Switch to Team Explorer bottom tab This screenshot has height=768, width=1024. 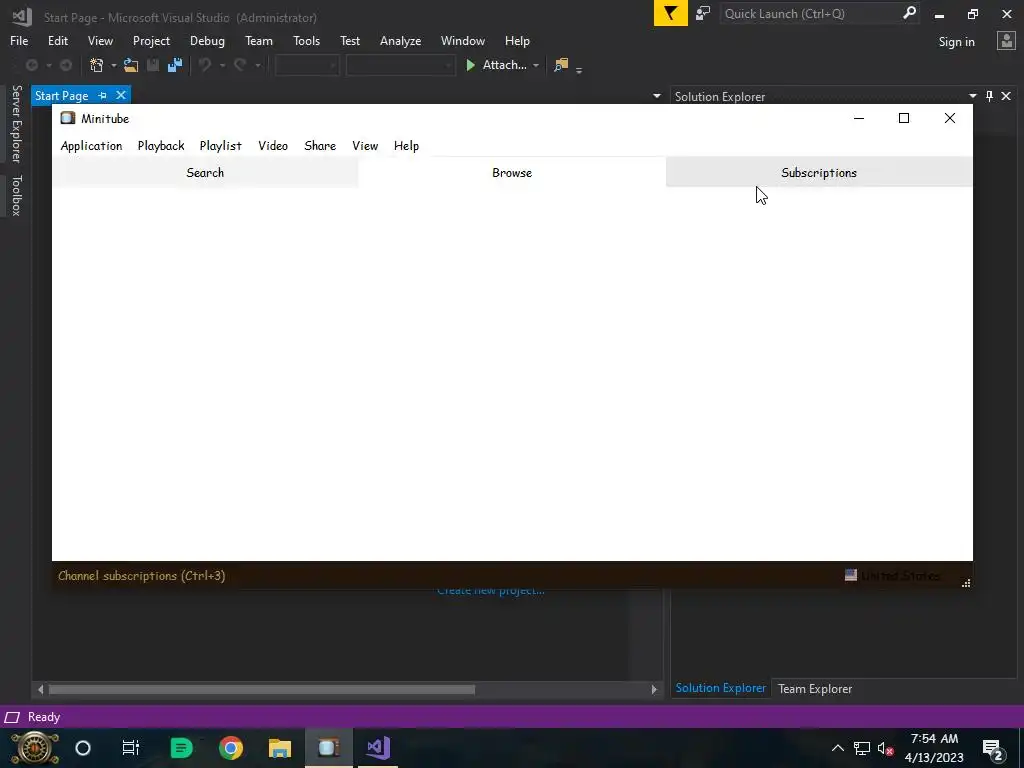[x=814, y=688]
